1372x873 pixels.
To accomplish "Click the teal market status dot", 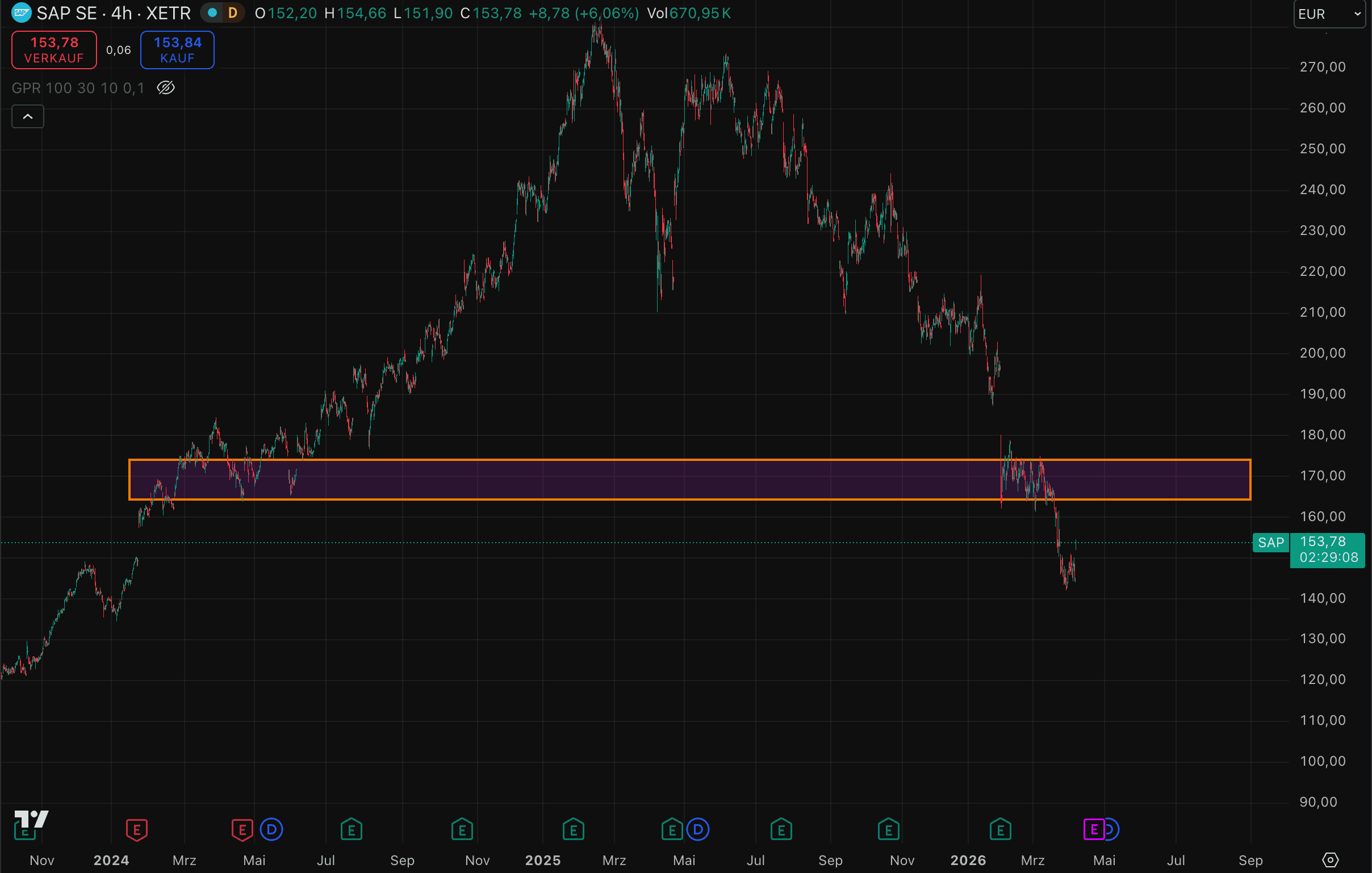I will tap(212, 12).
